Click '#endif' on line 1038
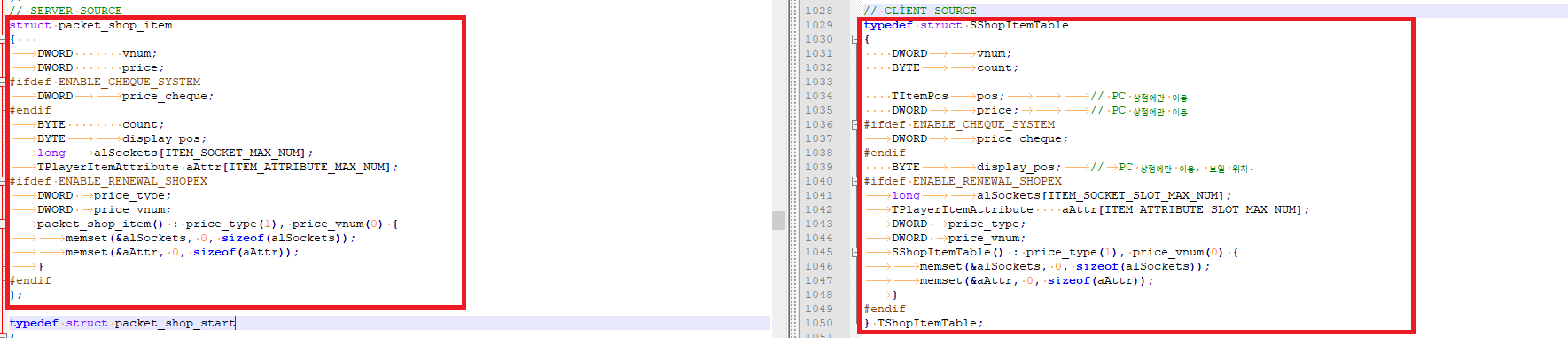1568x338 pixels. pyautogui.click(x=885, y=153)
